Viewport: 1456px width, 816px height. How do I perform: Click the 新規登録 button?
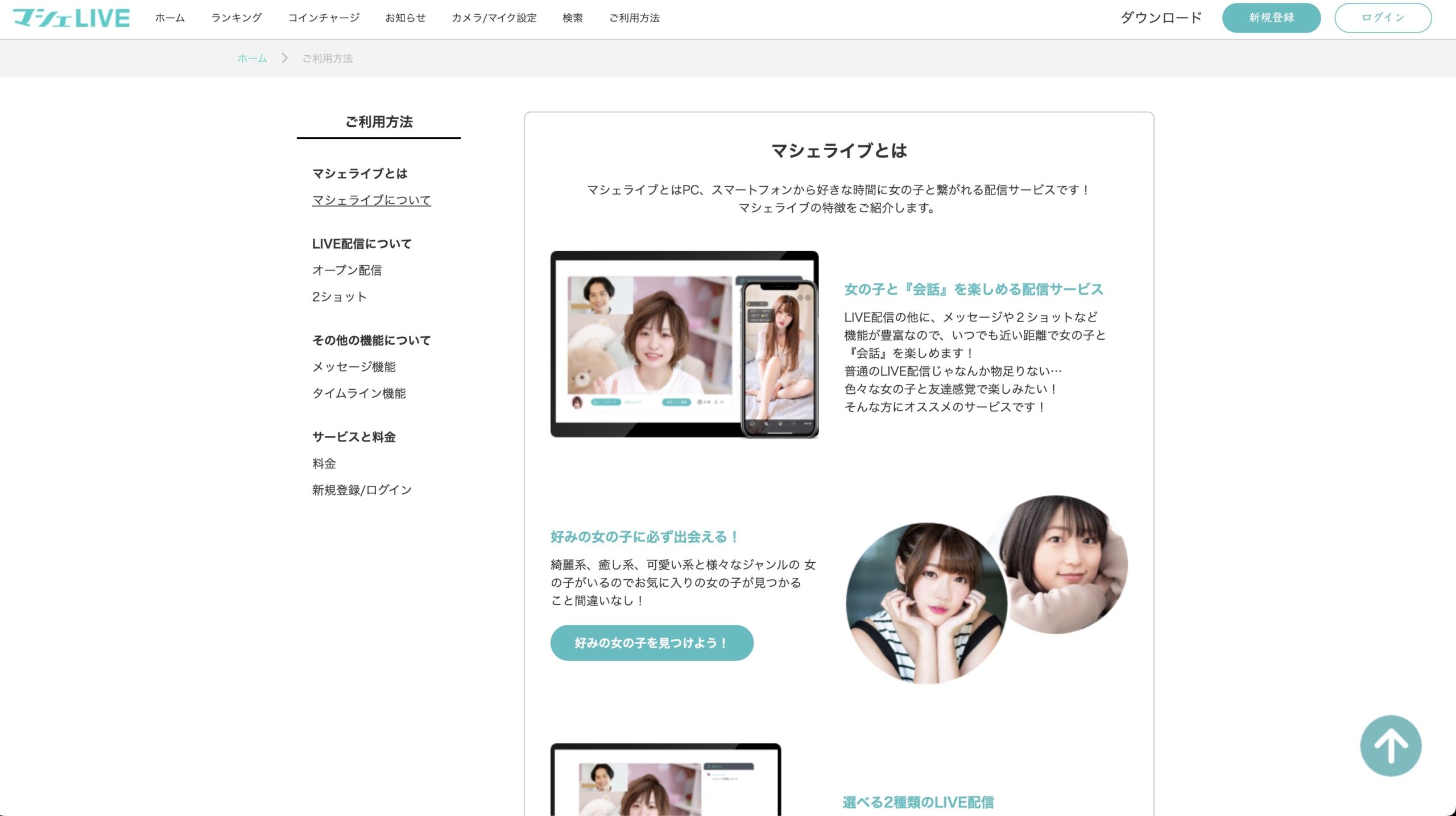[x=1271, y=18]
